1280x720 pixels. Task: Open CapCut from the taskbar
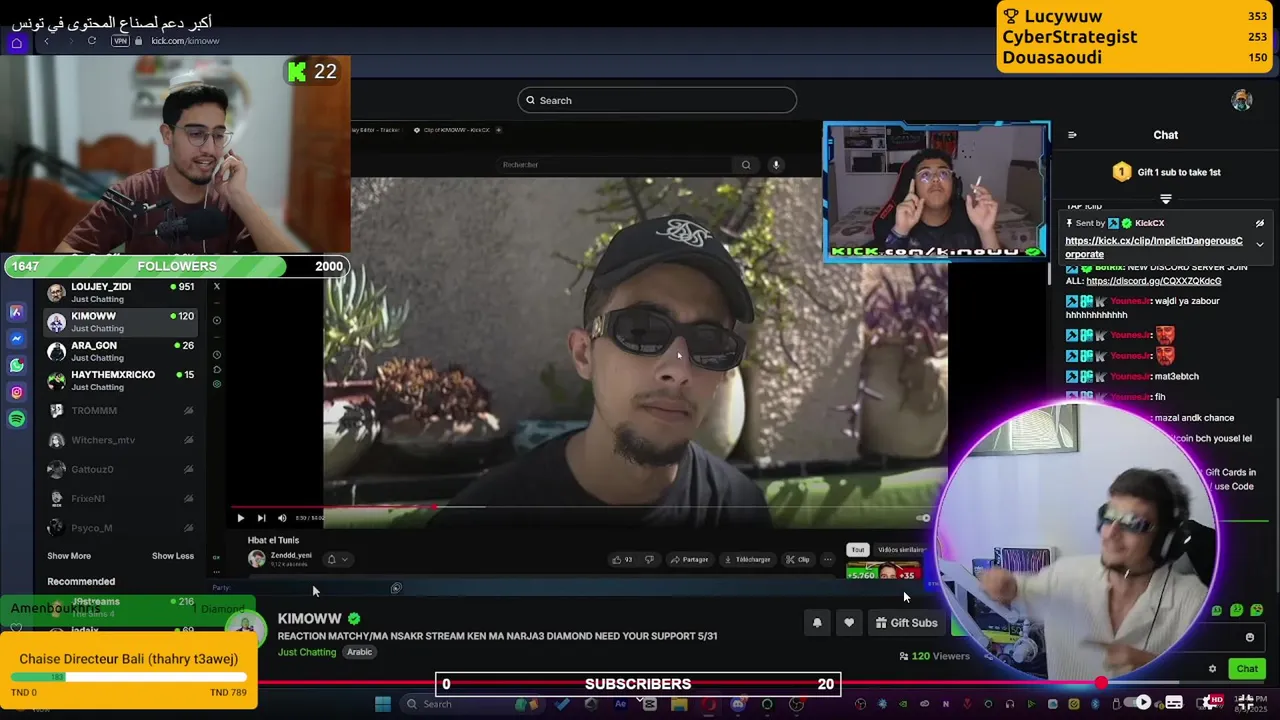(649, 704)
